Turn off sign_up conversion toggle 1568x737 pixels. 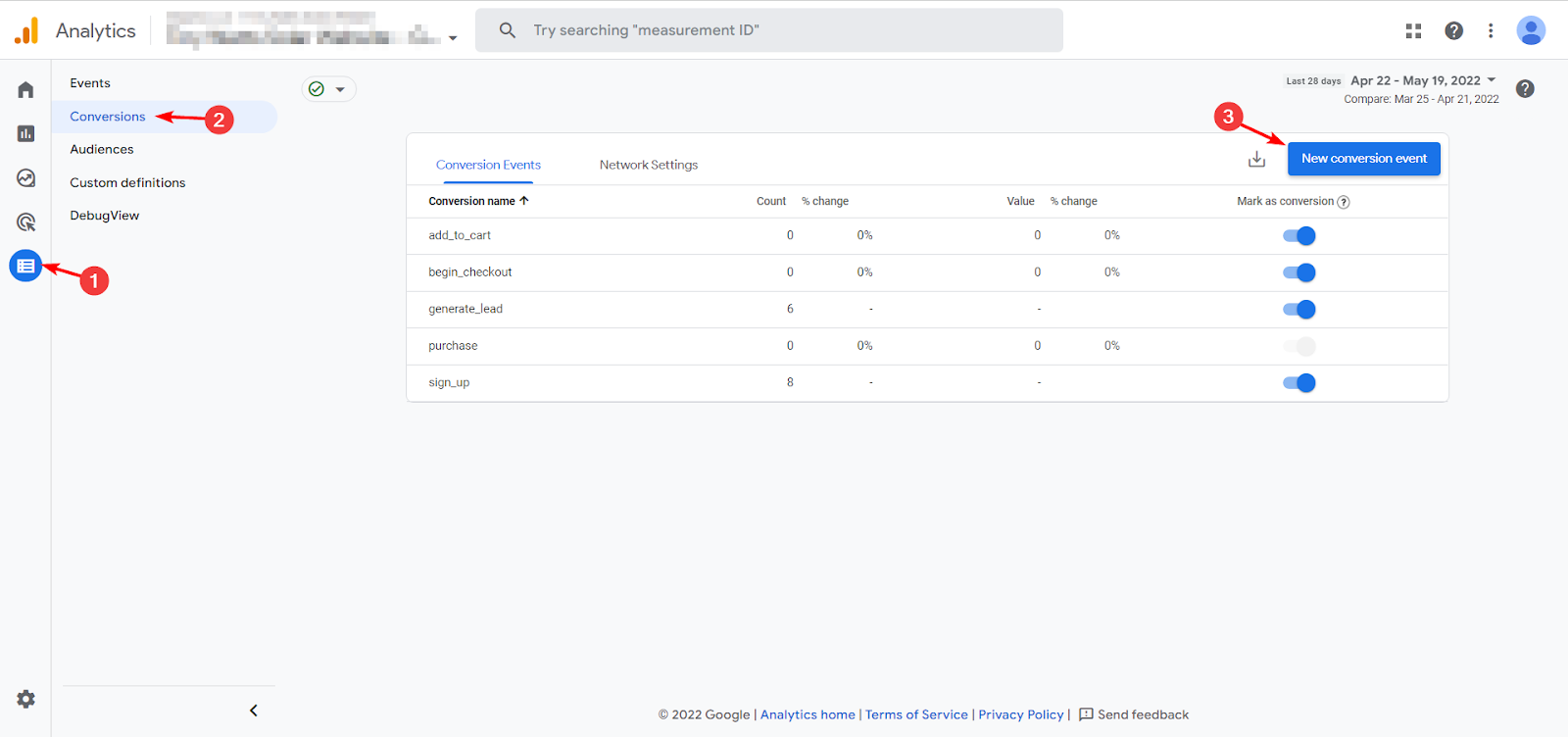click(1298, 383)
